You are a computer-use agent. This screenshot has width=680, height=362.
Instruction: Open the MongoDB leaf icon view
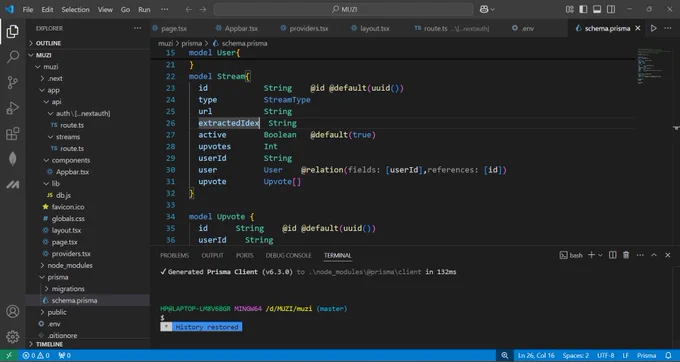(x=13, y=159)
